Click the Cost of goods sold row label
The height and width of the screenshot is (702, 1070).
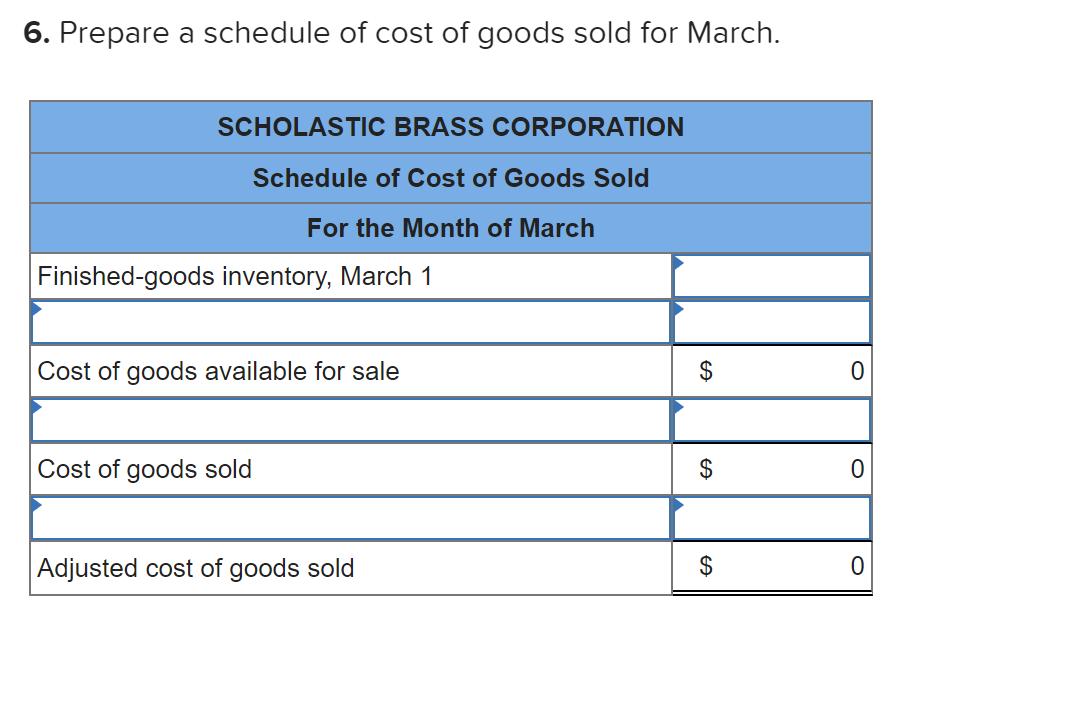pos(145,469)
